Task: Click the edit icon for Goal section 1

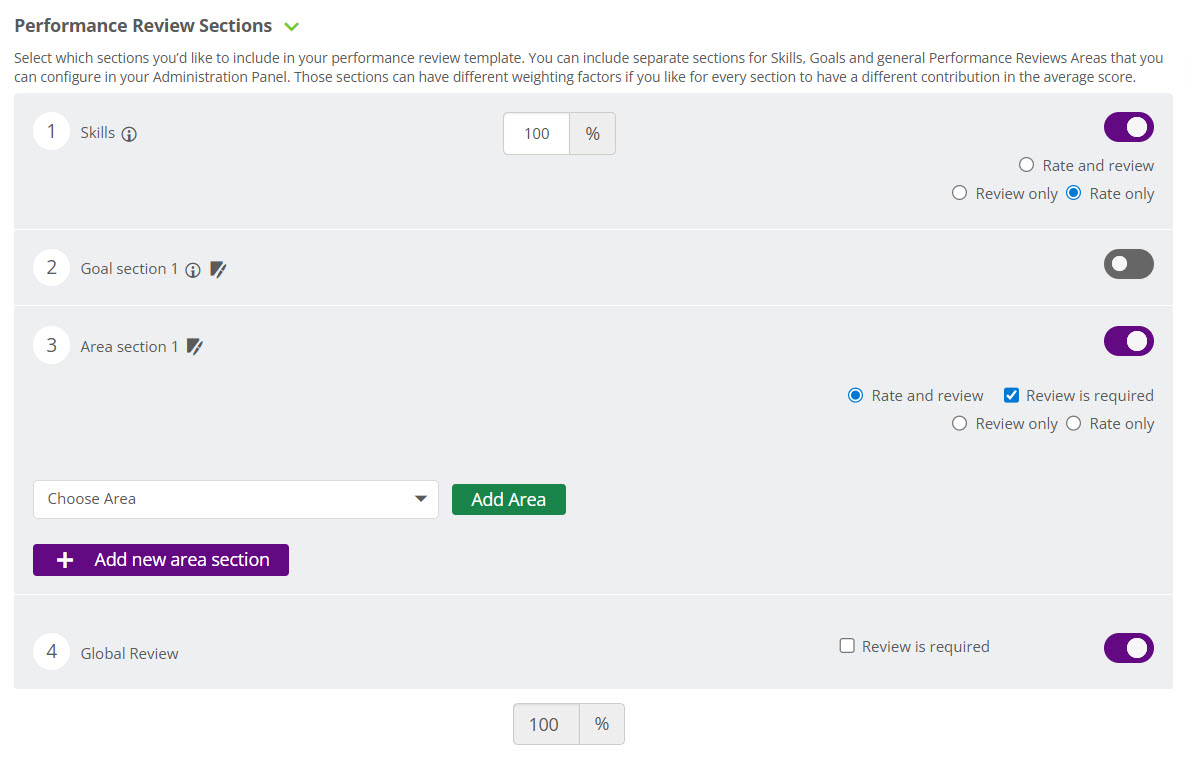Action: [x=218, y=270]
